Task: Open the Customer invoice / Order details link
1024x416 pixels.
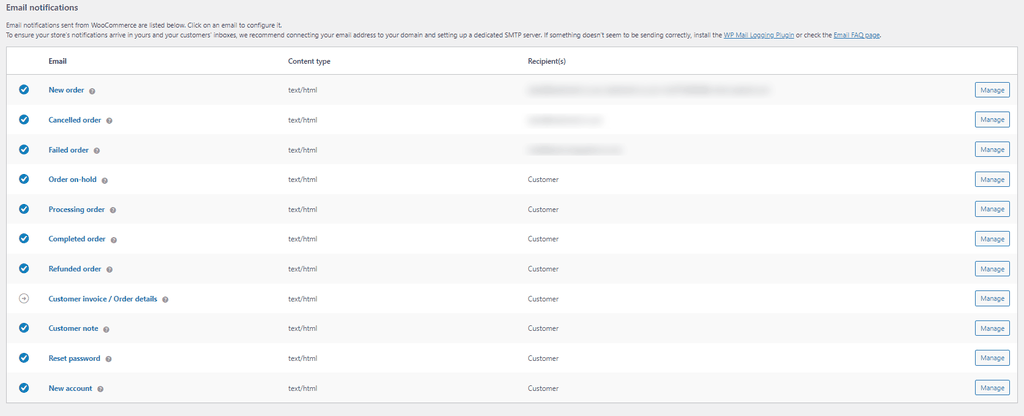Action: (x=102, y=299)
